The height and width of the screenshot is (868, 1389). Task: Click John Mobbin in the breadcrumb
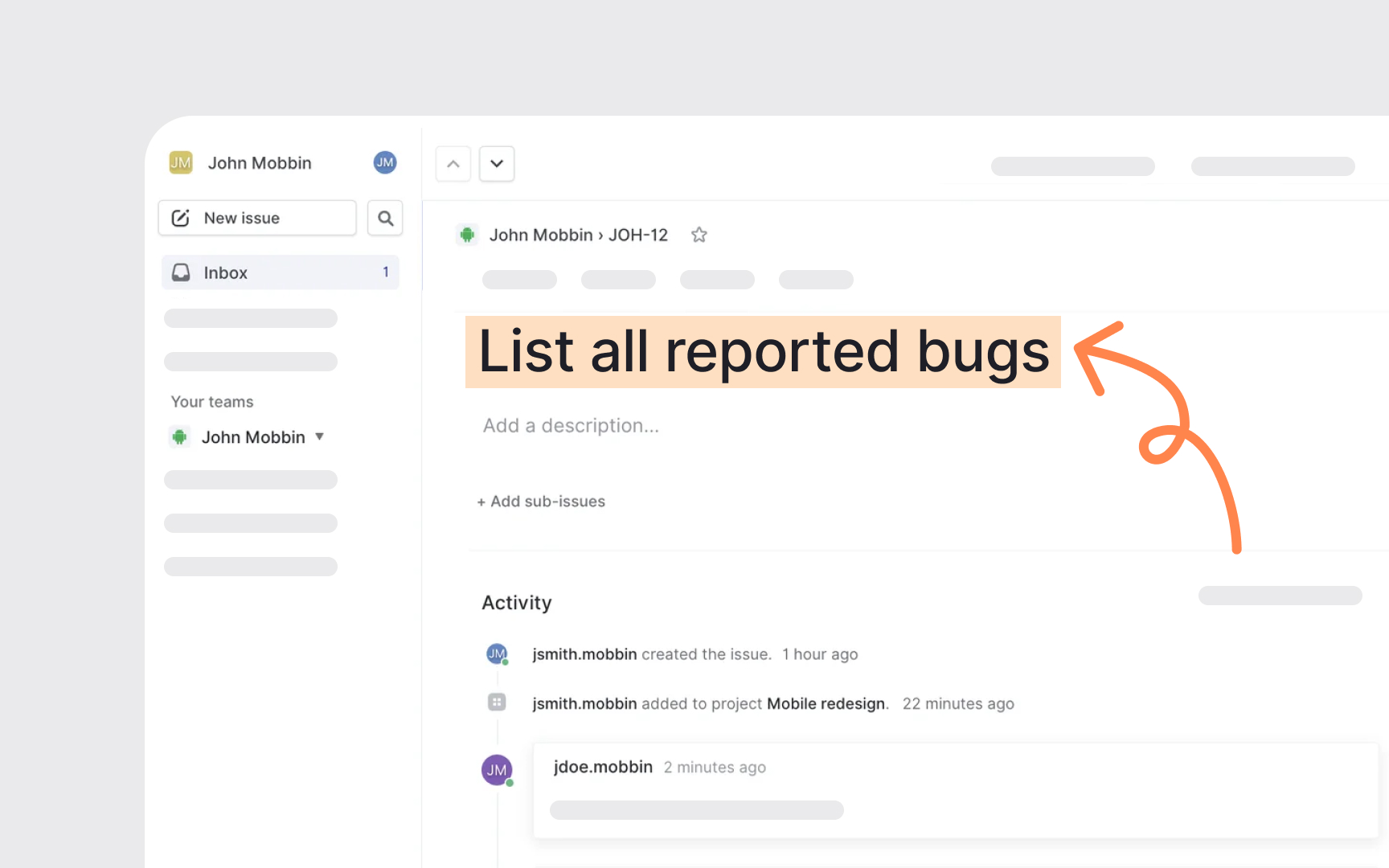(540, 235)
